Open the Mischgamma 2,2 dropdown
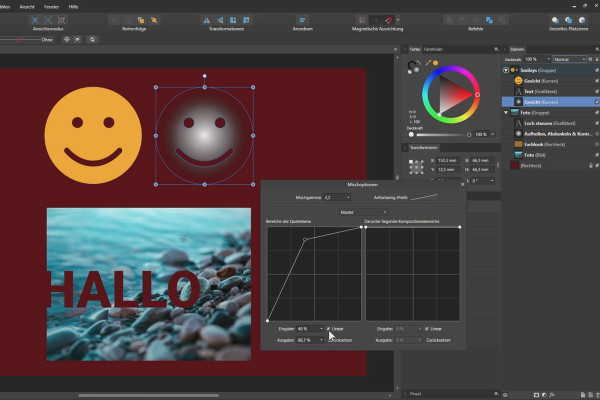Image resolution: width=600 pixels, height=400 pixels. (x=337, y=198)
